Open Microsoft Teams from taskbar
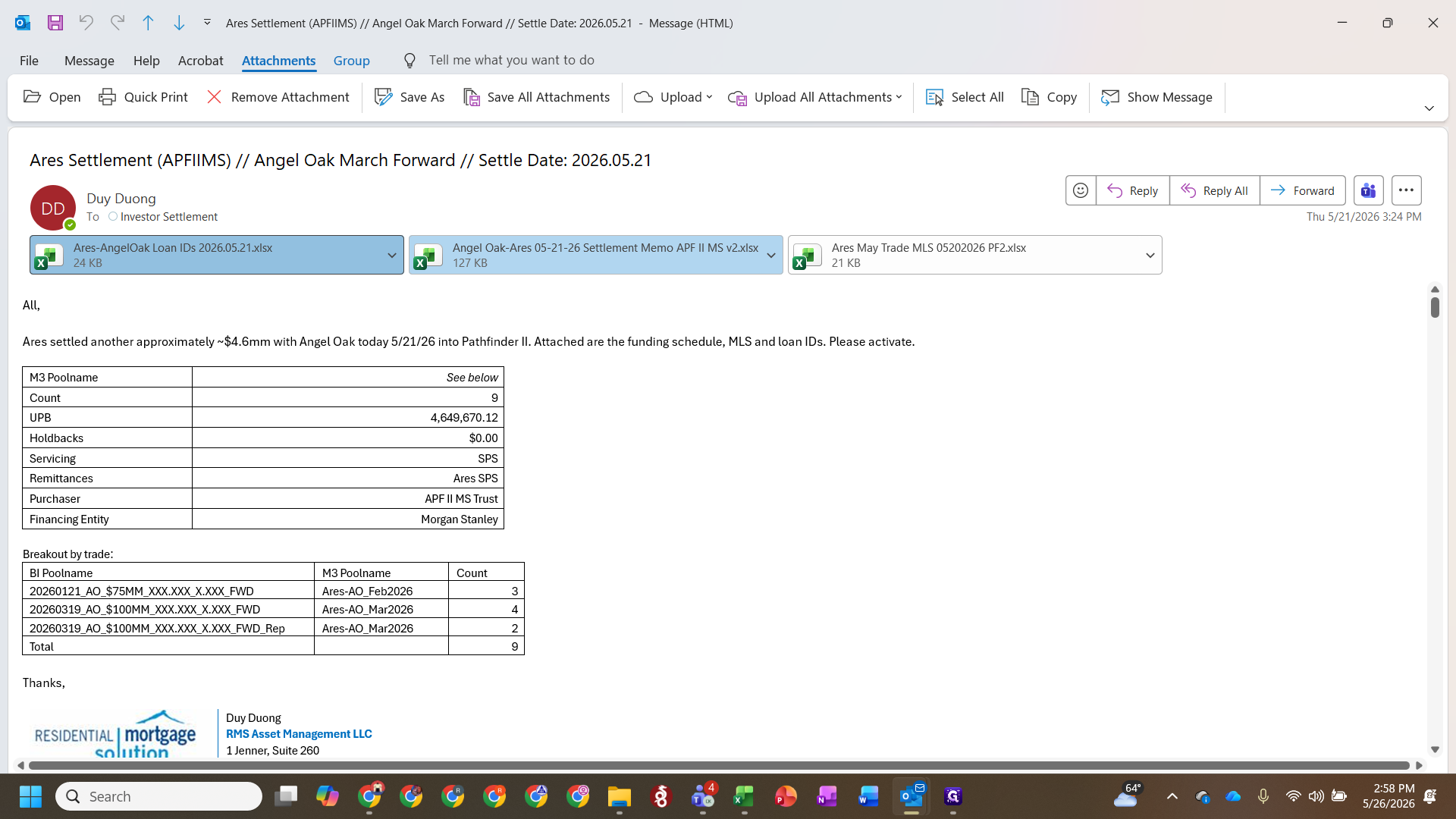 703,796
